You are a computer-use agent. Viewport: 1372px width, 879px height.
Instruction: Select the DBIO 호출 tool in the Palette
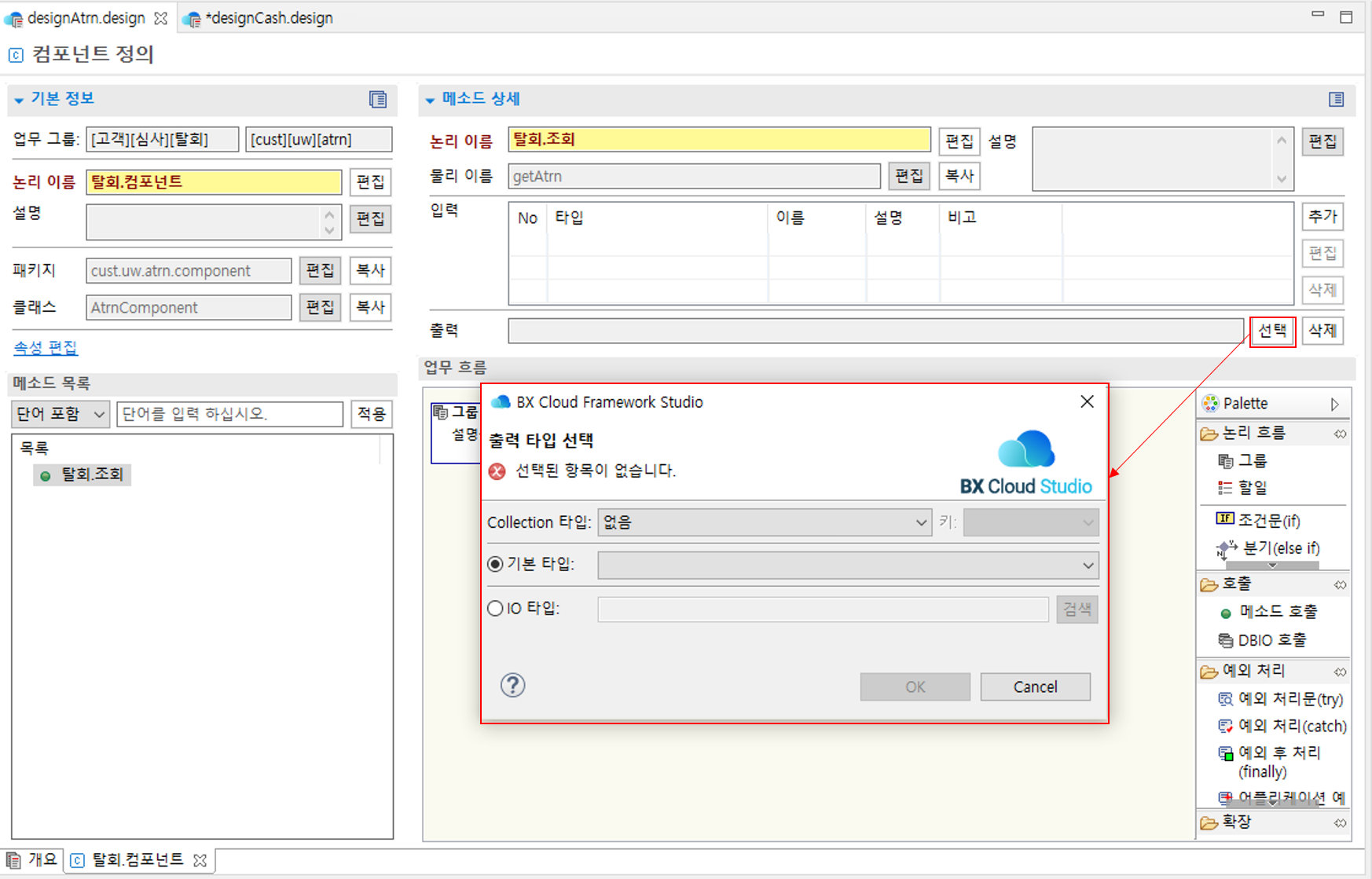click(x=1273, y=639)
